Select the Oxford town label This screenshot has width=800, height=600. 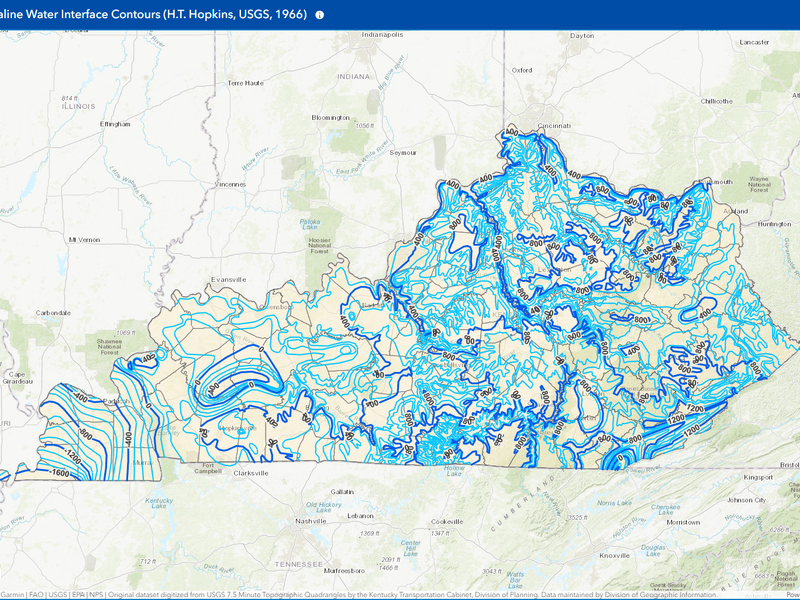522,70
